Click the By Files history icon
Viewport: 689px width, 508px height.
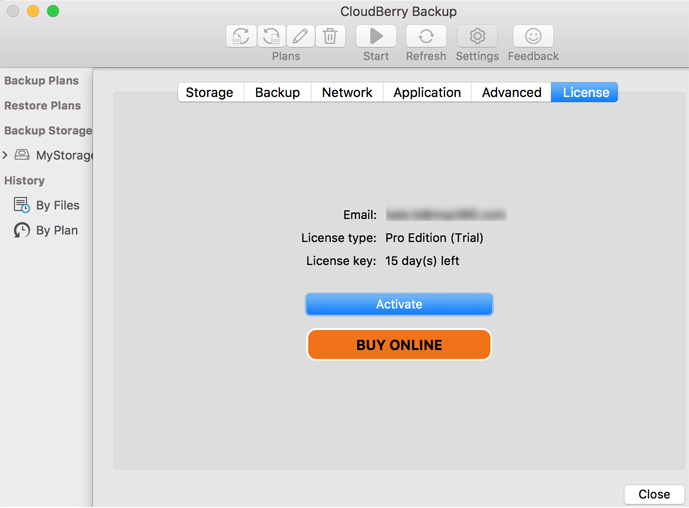tap(22, 205)
